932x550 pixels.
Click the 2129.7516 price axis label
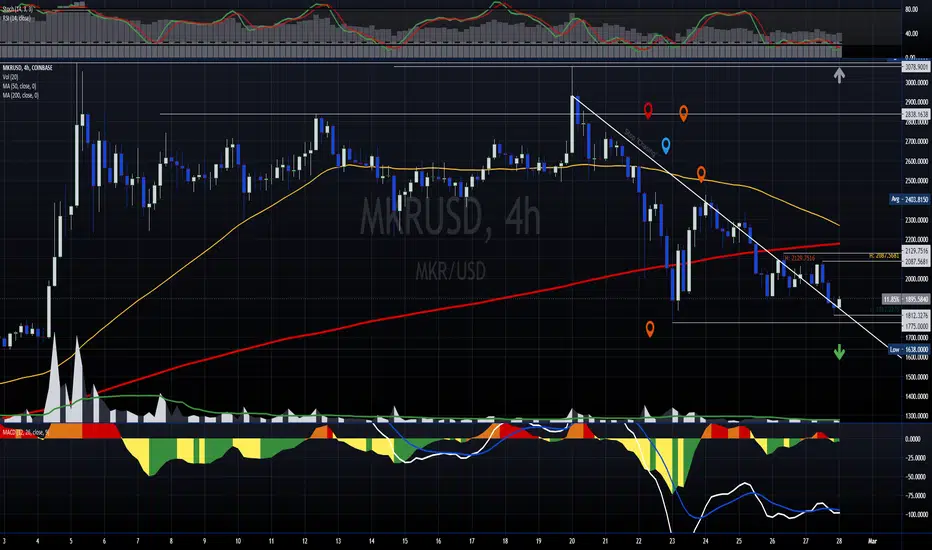[916, 251]
